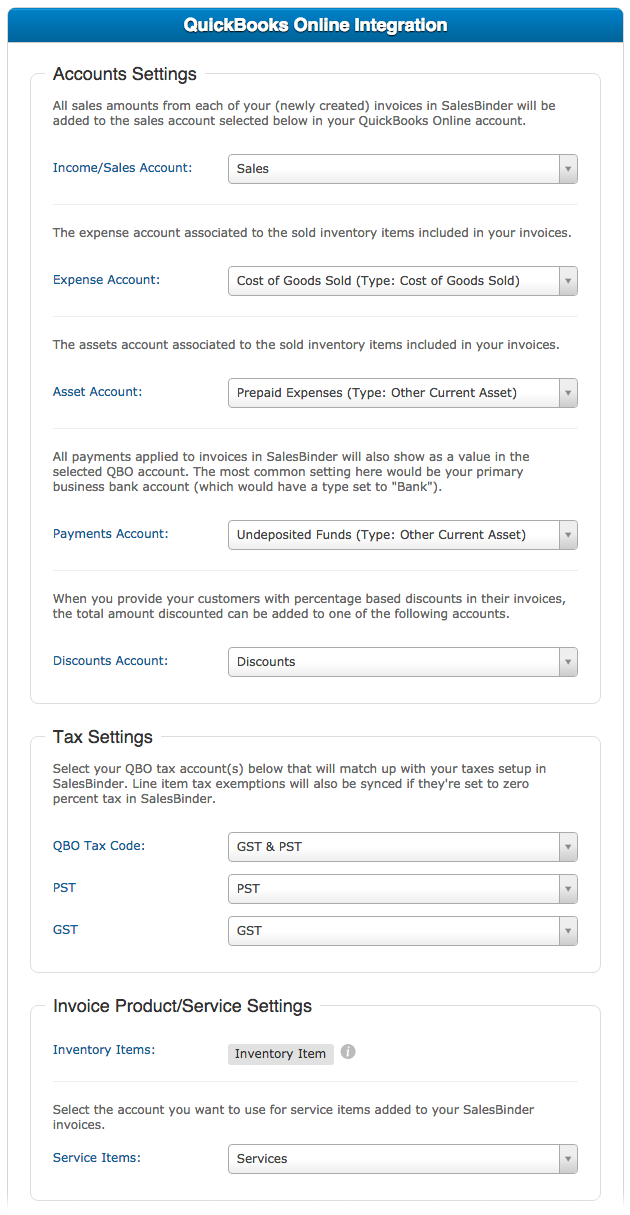Click the Expense Account label
The image size is (630, 1215).
[x=106, y=280]
